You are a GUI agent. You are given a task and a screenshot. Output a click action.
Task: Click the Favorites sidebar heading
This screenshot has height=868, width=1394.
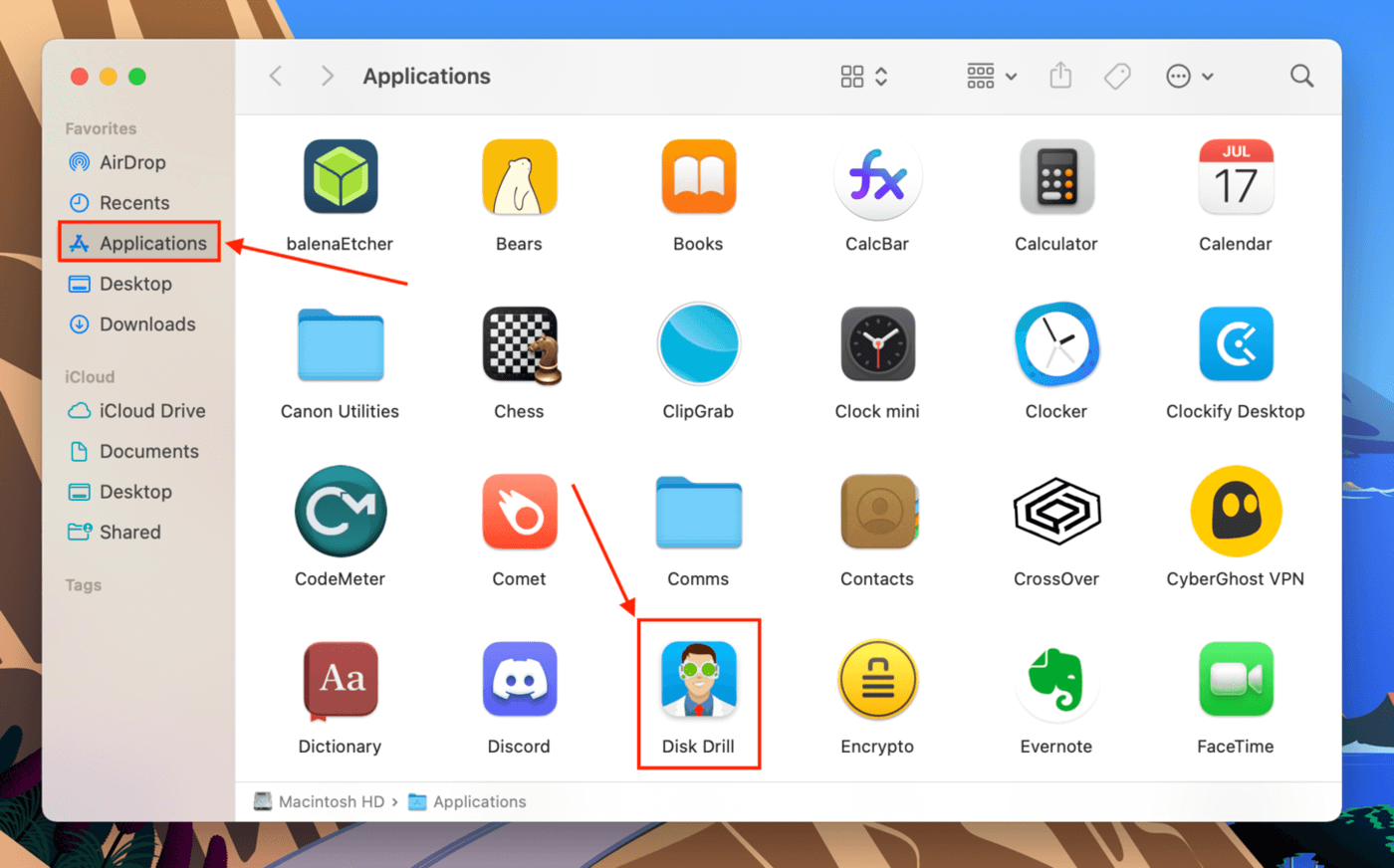101,128
